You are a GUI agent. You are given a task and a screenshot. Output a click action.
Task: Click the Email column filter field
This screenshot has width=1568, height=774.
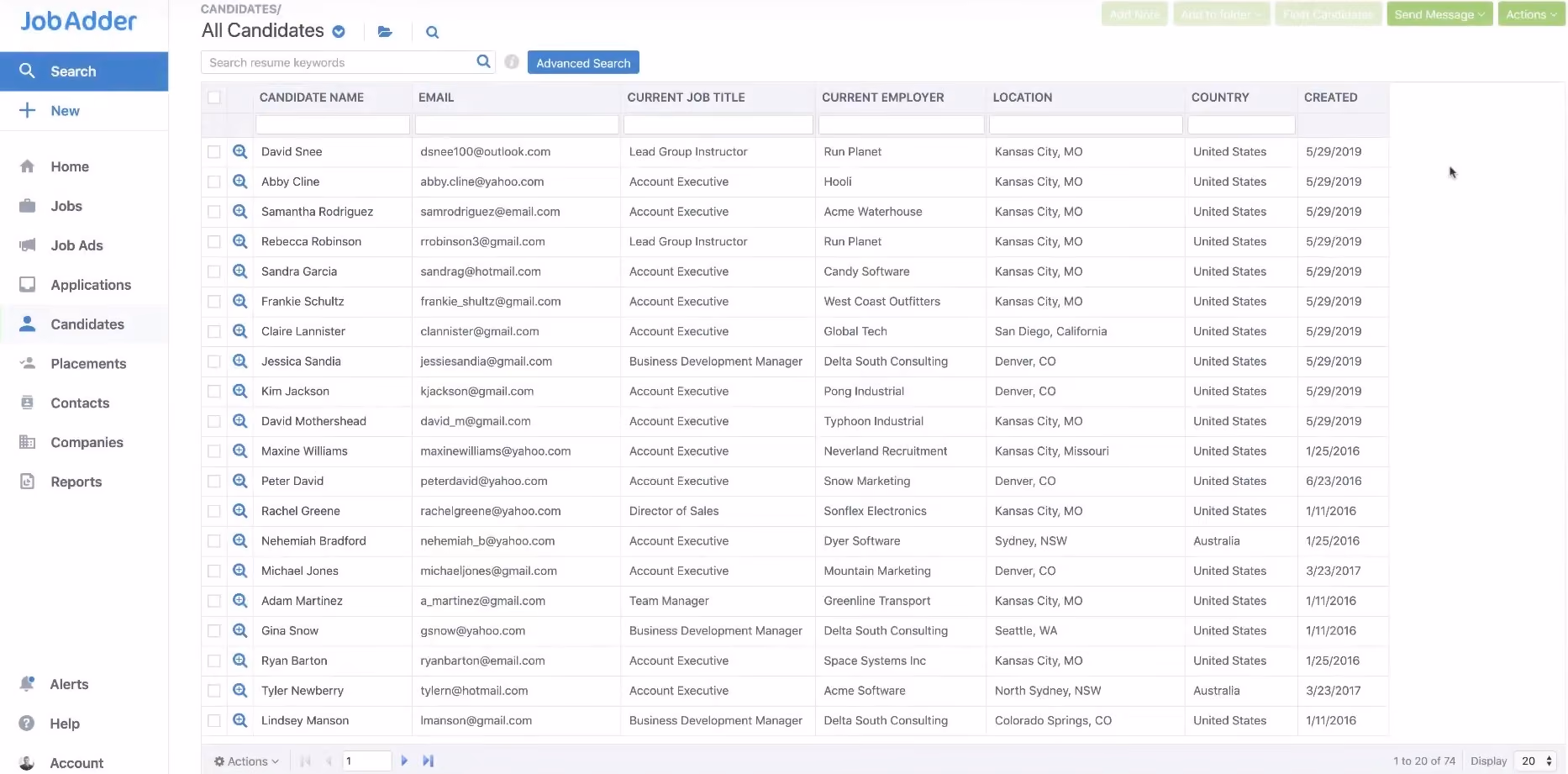517,124
